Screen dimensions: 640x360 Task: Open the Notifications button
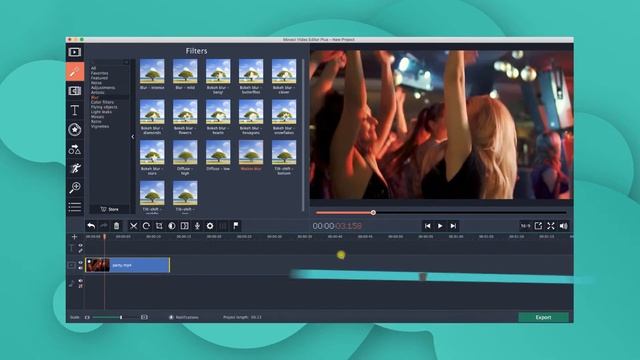point(184,317)
